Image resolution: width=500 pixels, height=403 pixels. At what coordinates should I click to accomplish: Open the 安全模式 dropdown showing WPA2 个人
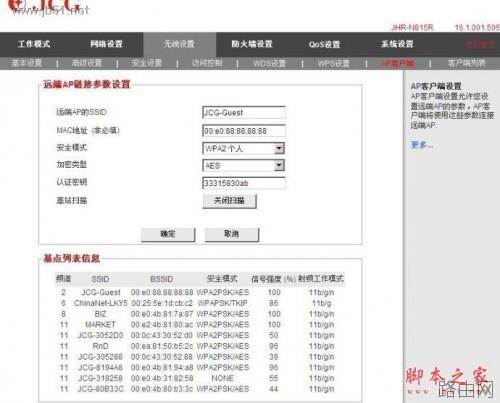point(243,149)
